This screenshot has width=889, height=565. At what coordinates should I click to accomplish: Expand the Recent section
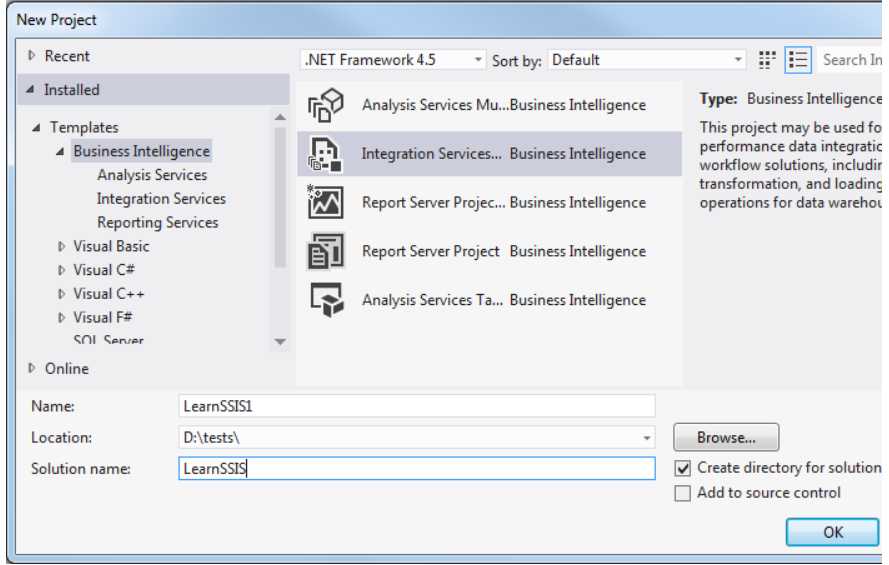(32, 56)
